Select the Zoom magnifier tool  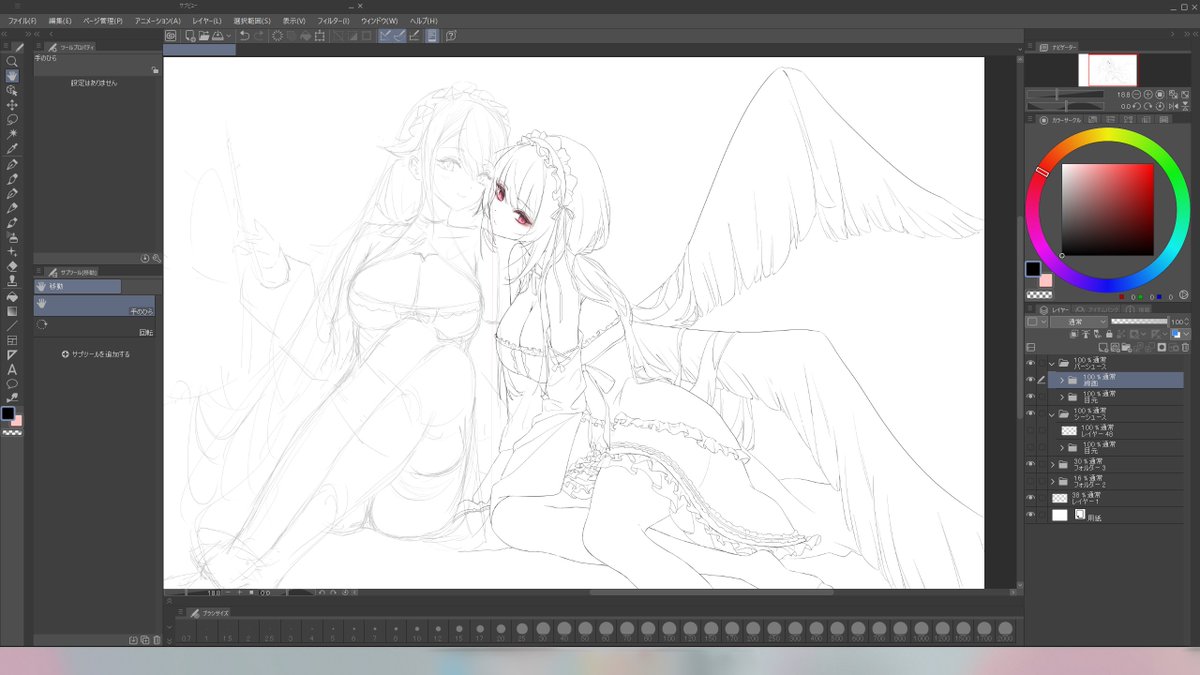12,61
